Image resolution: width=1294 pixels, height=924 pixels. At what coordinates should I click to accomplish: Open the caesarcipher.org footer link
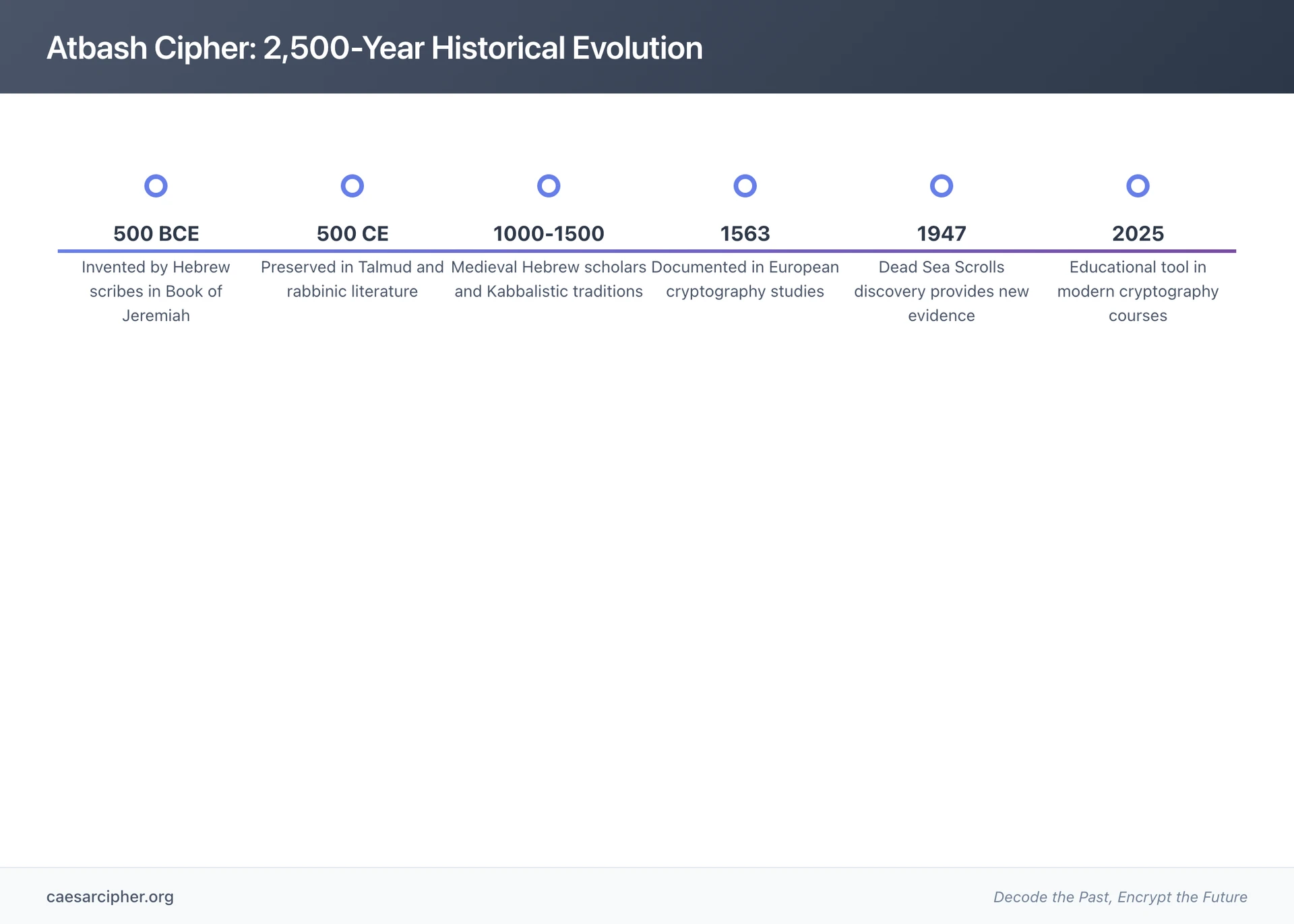point(110,897)
